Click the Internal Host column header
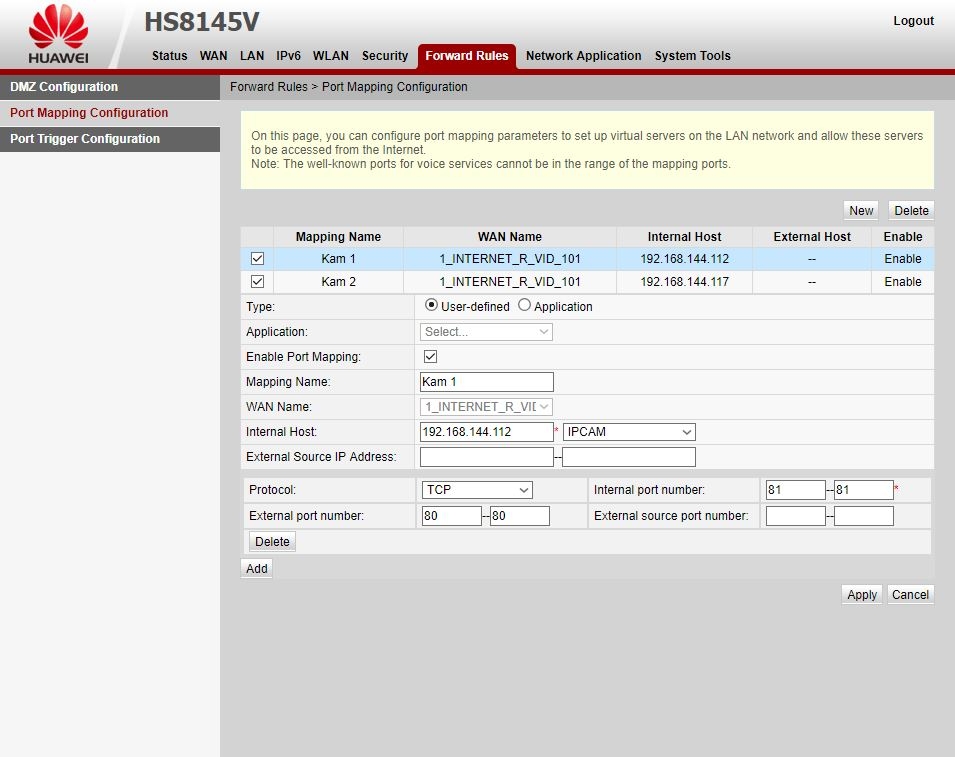 685,237
